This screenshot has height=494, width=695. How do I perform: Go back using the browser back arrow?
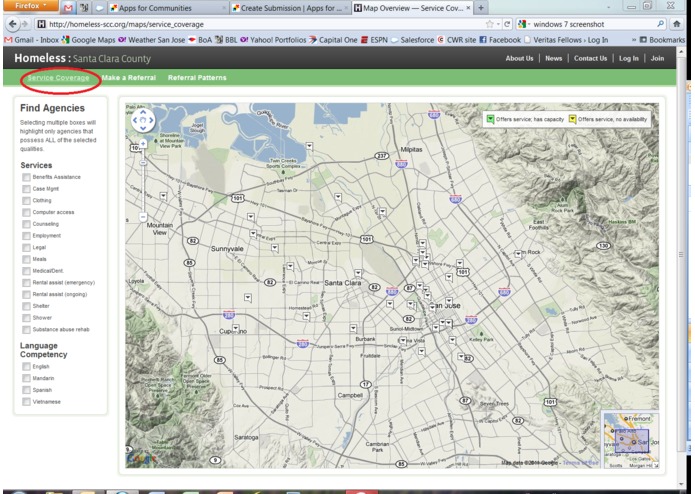pos(12,24)
